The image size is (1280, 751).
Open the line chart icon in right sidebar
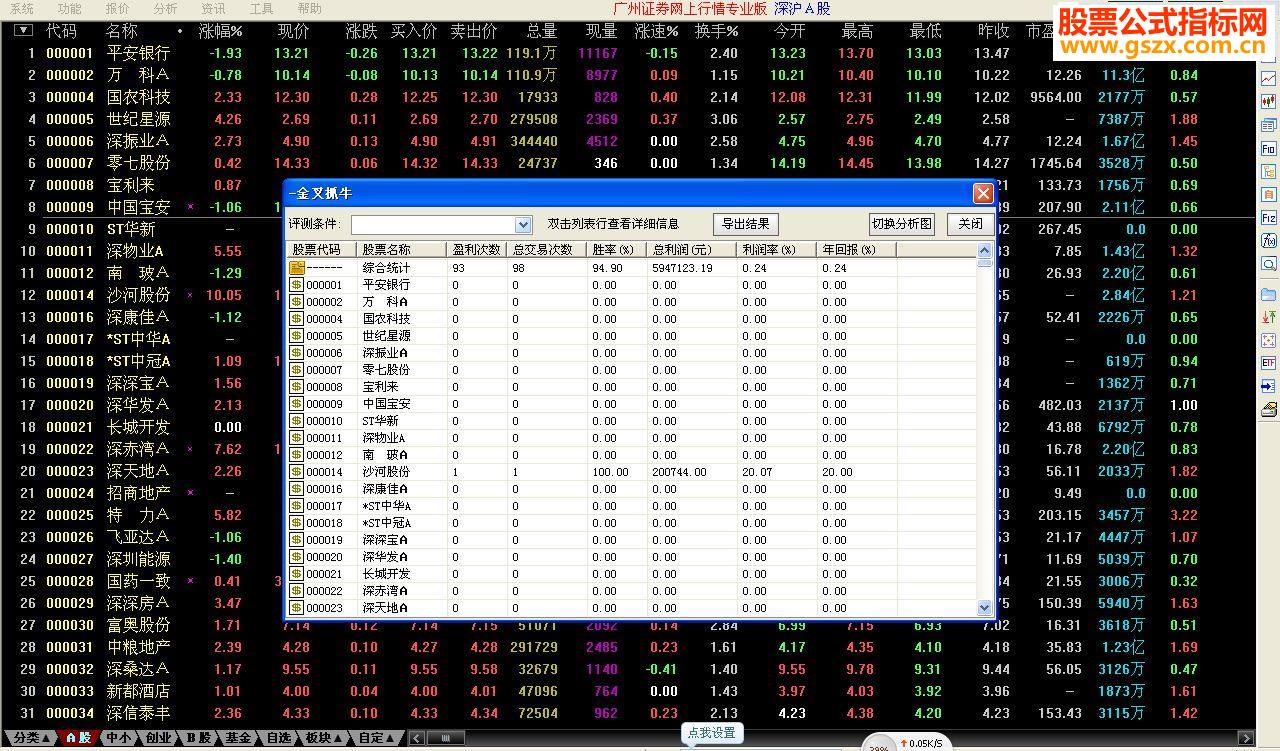tap(1268, 78)
